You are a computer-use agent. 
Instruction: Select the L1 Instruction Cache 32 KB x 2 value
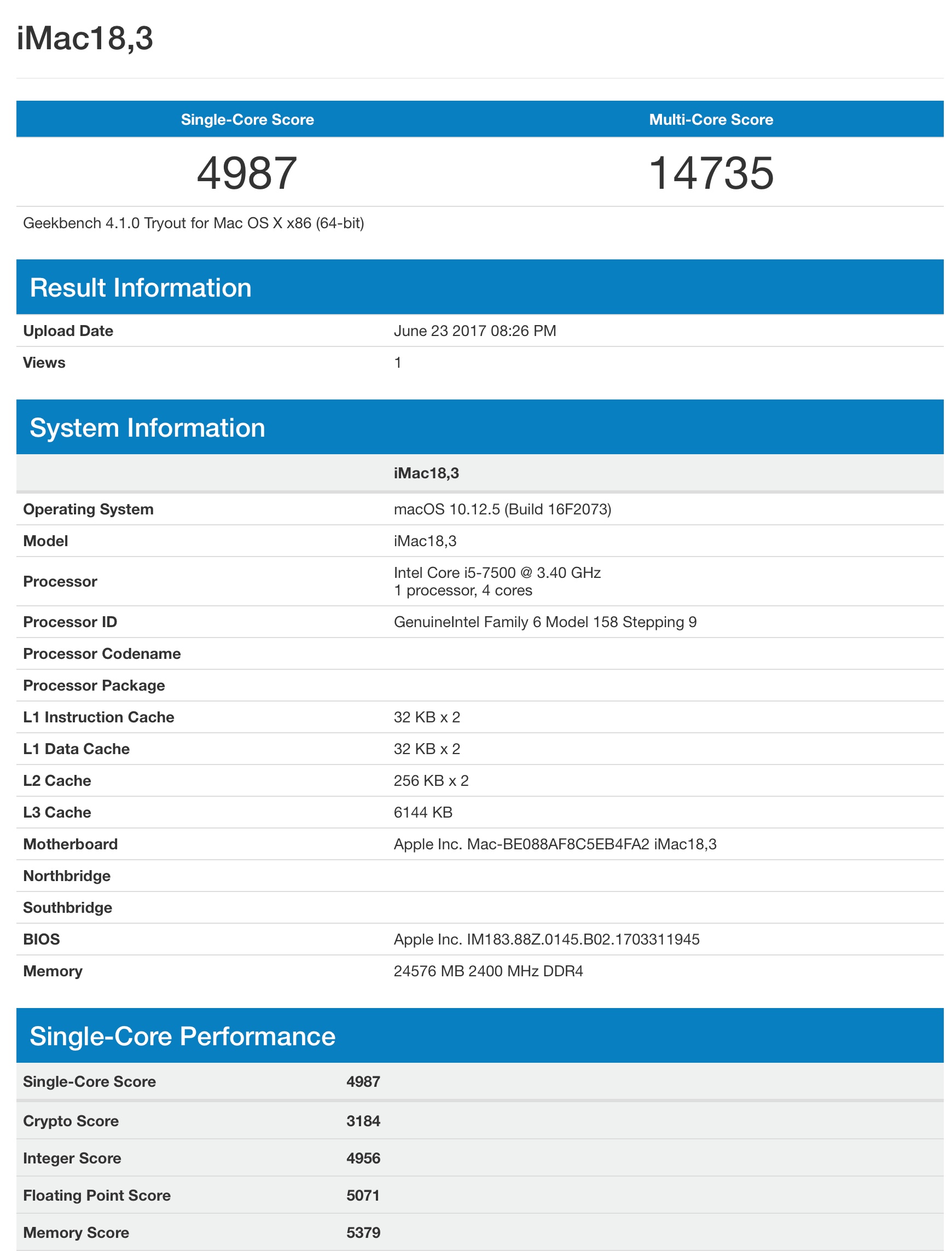(427, 717)
